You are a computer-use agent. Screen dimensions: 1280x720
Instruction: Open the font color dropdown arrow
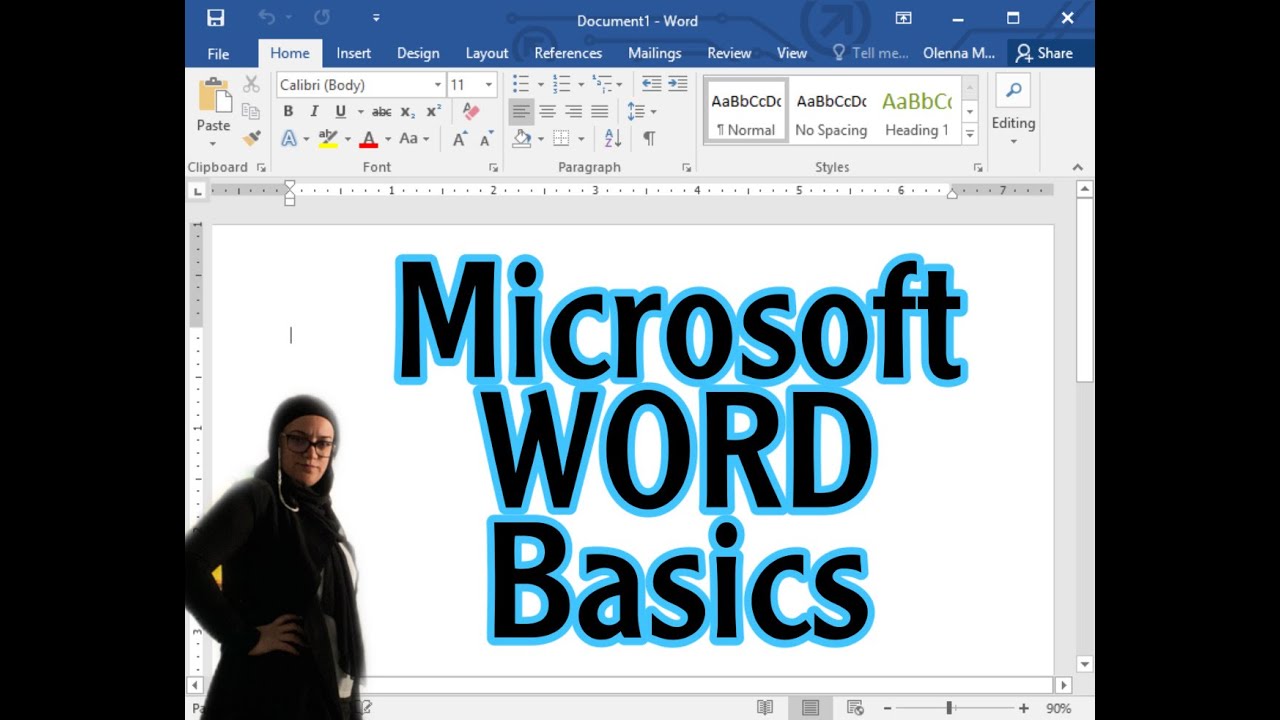(387, 139)
